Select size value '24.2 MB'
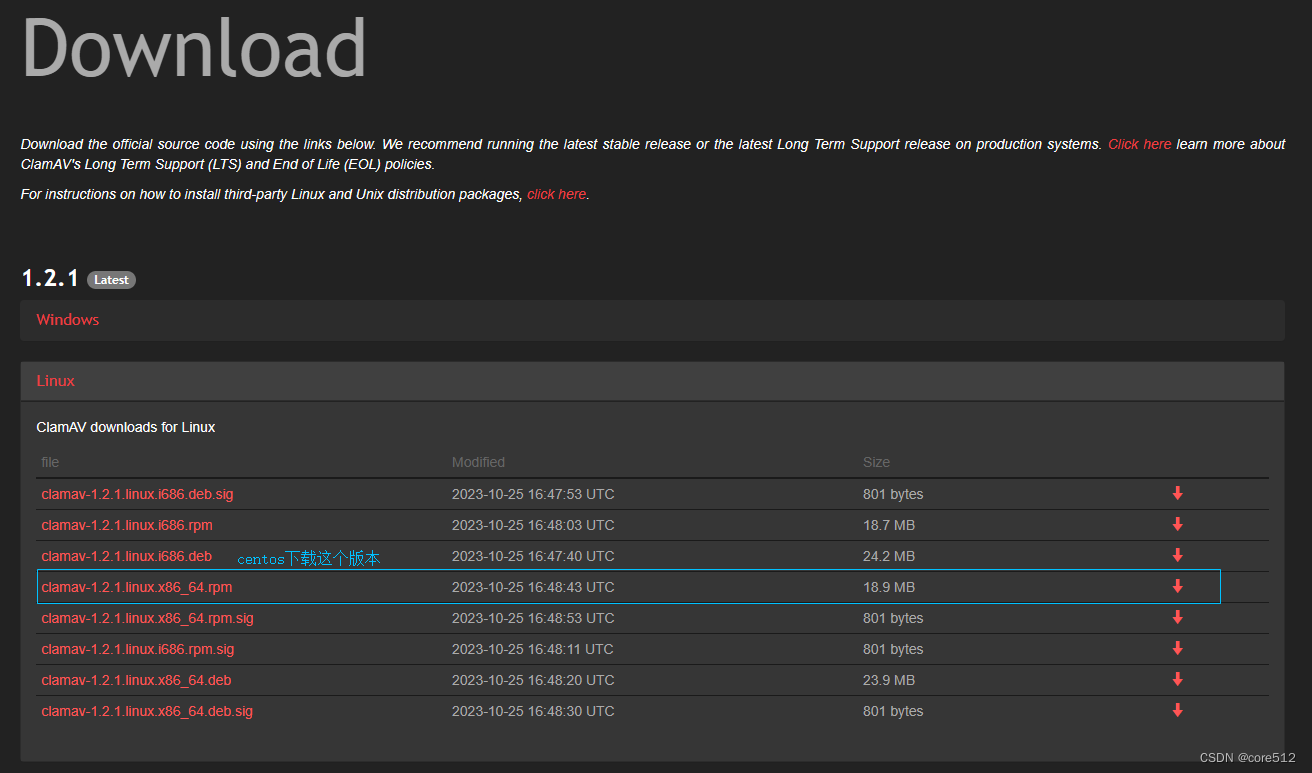1312x773 pixels. point(889,556)
